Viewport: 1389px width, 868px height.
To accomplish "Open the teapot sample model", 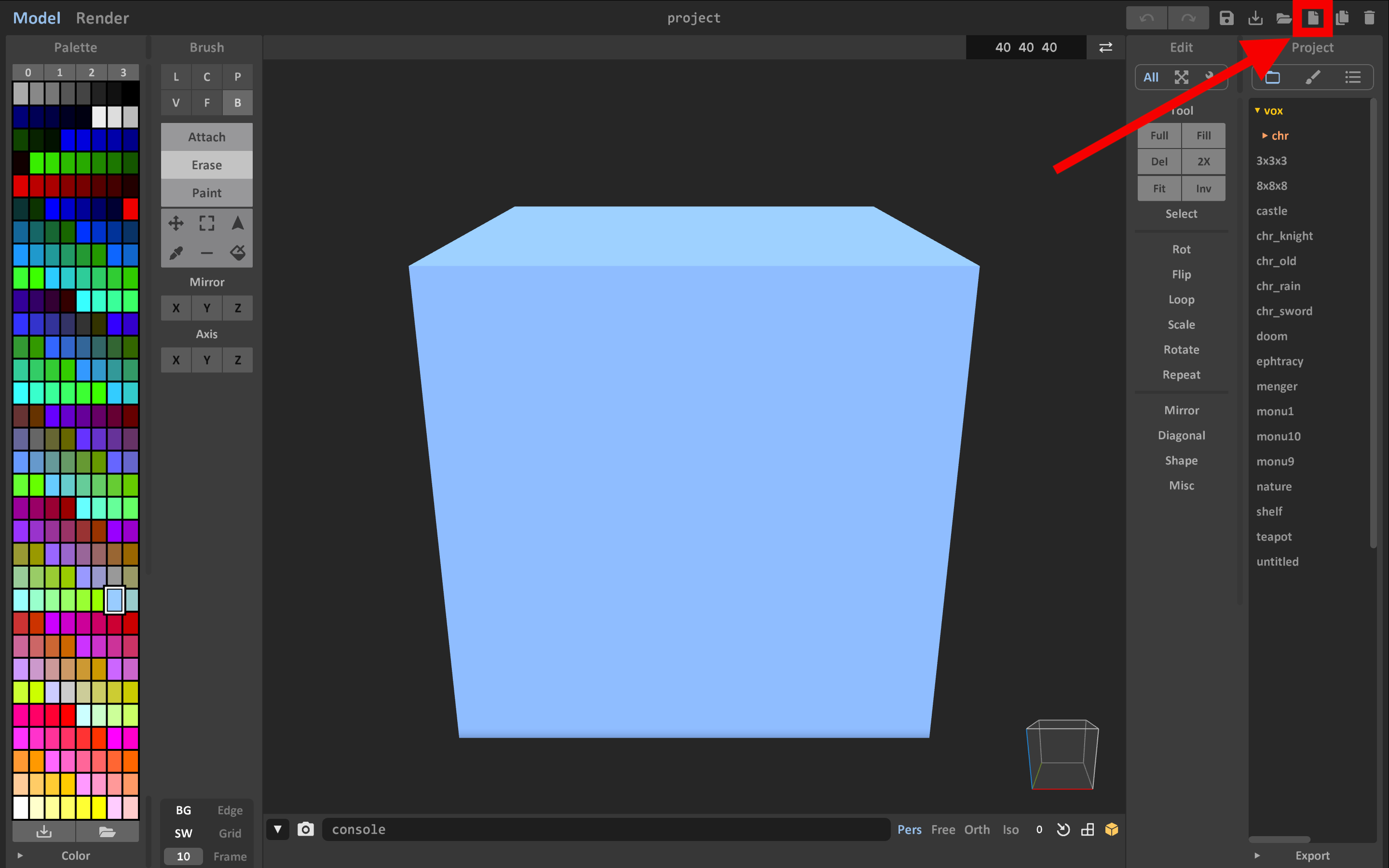I will (x=1274, y=536).
